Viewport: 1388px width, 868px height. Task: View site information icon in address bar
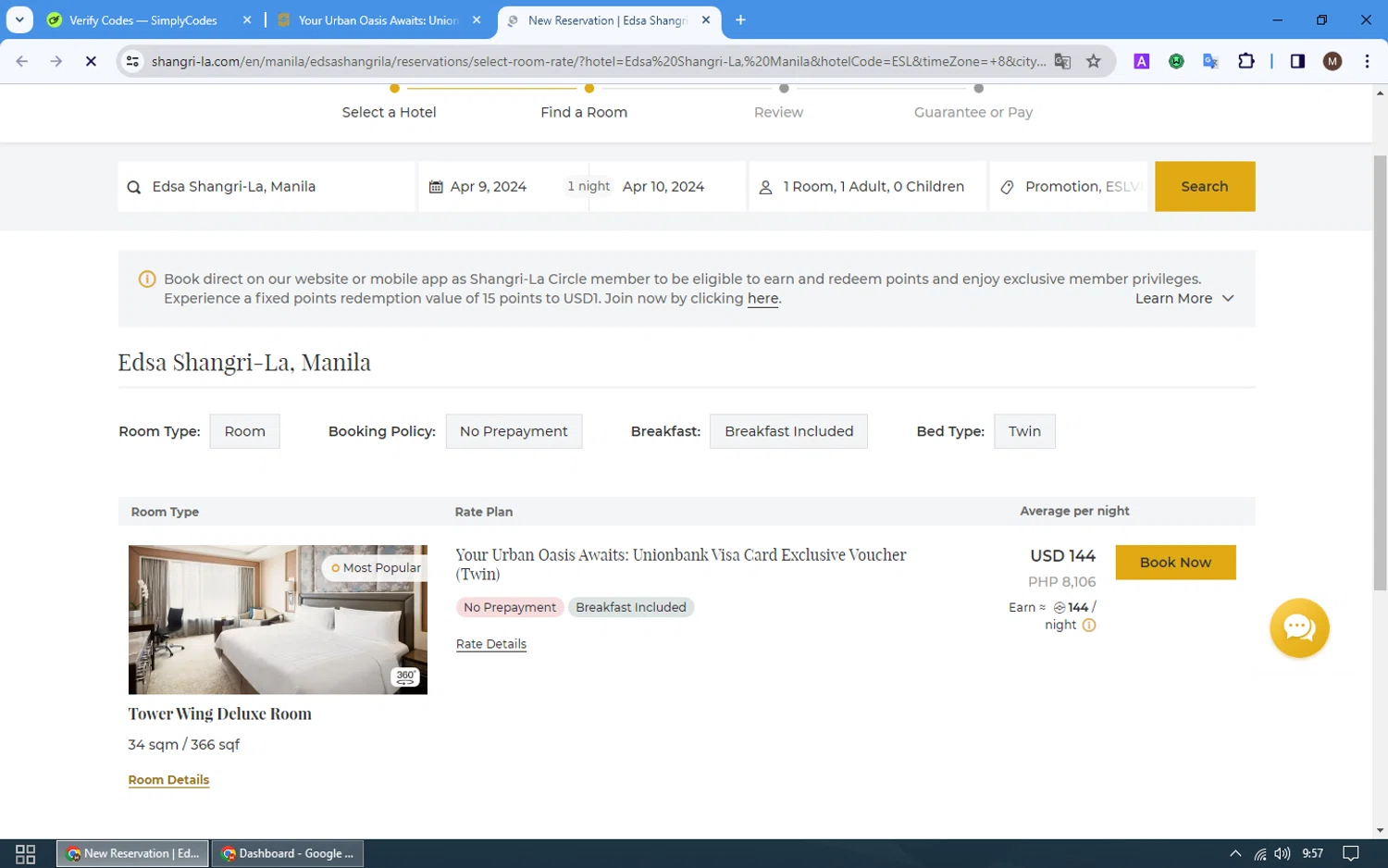click(132, 61)
